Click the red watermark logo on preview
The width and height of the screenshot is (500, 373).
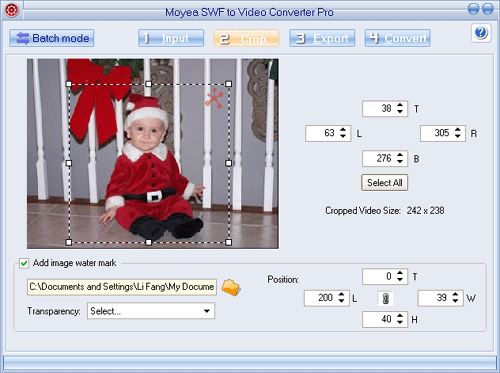214,98
